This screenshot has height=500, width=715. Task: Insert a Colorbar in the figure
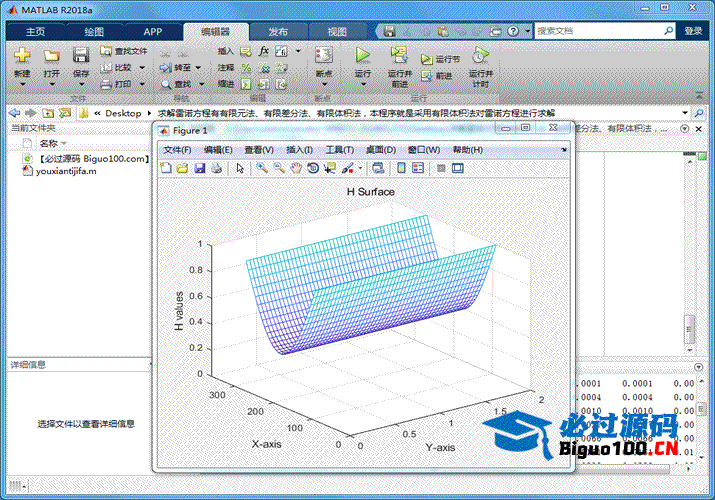(401, 168)
